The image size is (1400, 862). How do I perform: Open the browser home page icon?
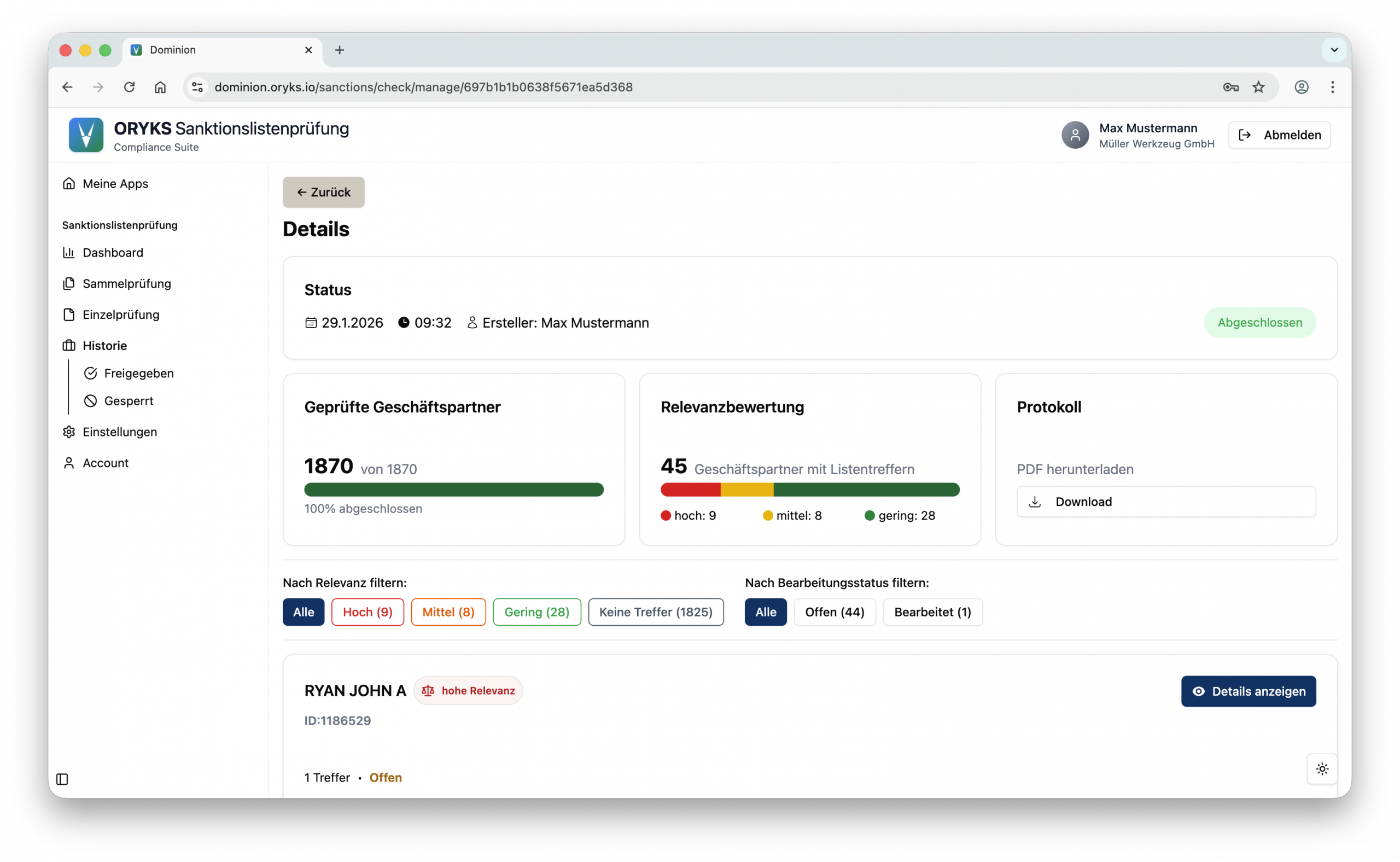click(x=160, y=87)
